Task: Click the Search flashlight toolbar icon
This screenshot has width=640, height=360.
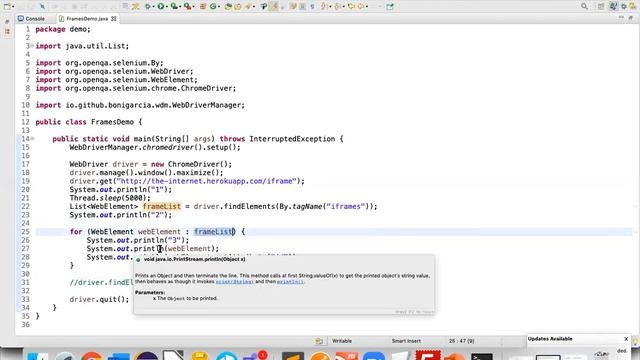Action: [x=248, y=7]
